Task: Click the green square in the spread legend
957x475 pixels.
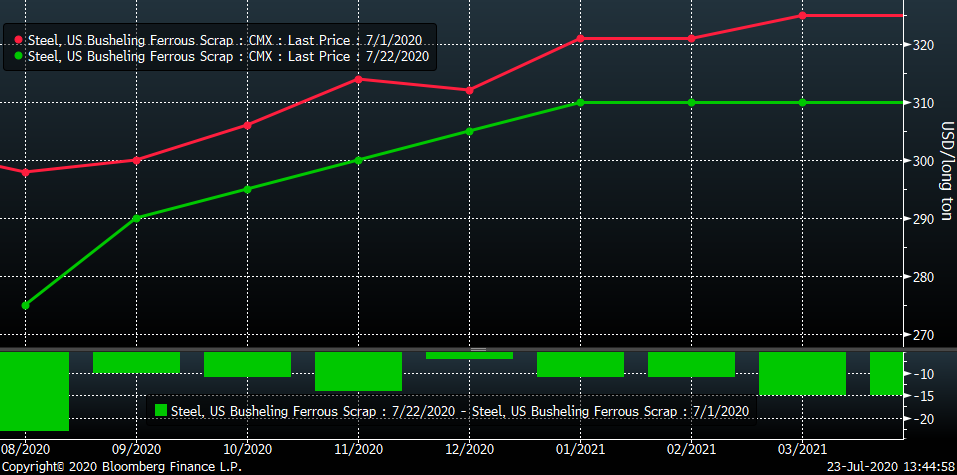Action: [159, 410]
